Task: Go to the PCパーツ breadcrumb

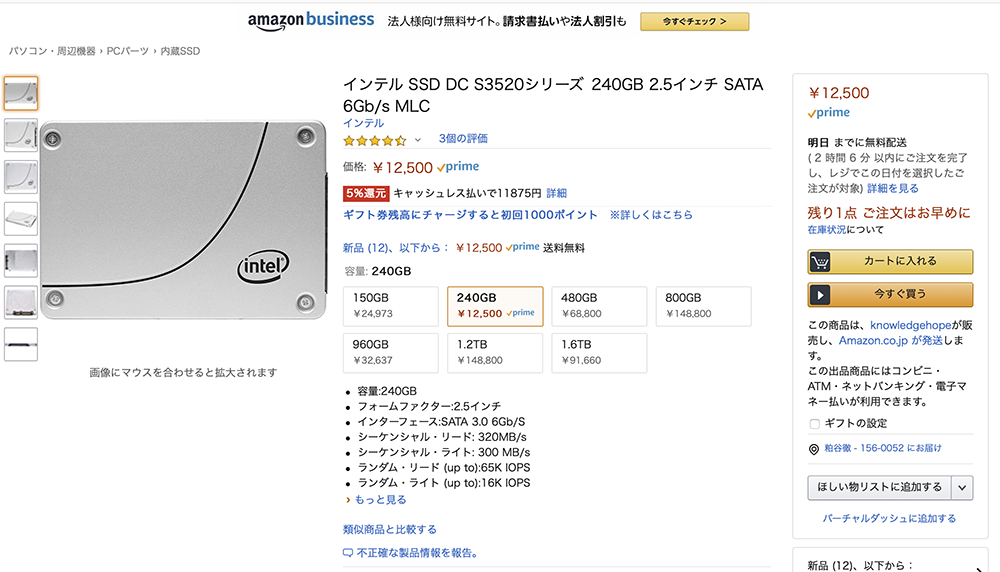Action: click(x=128, y=51)
